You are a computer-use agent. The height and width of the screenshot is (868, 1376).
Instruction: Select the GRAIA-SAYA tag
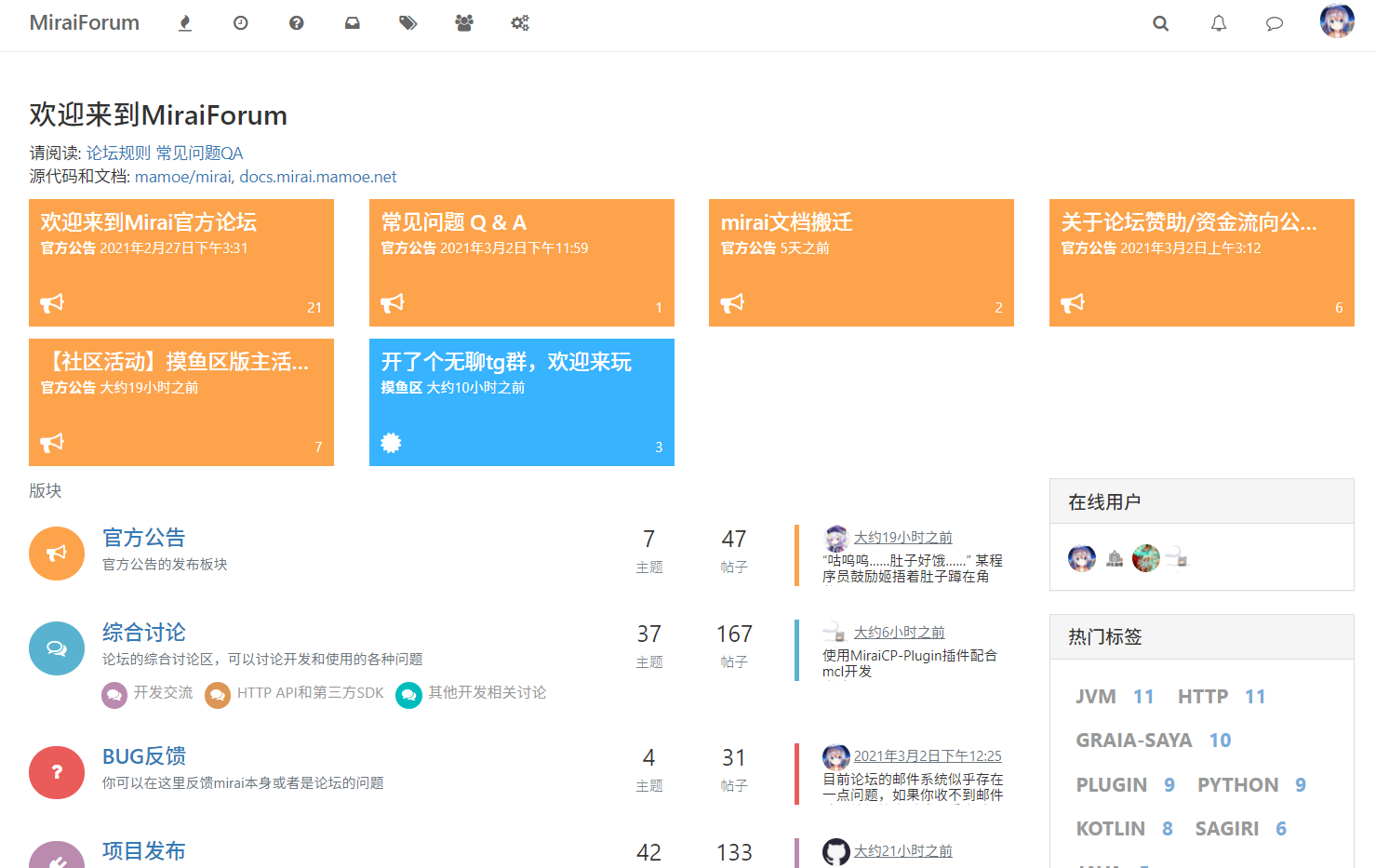[1133, 741]
